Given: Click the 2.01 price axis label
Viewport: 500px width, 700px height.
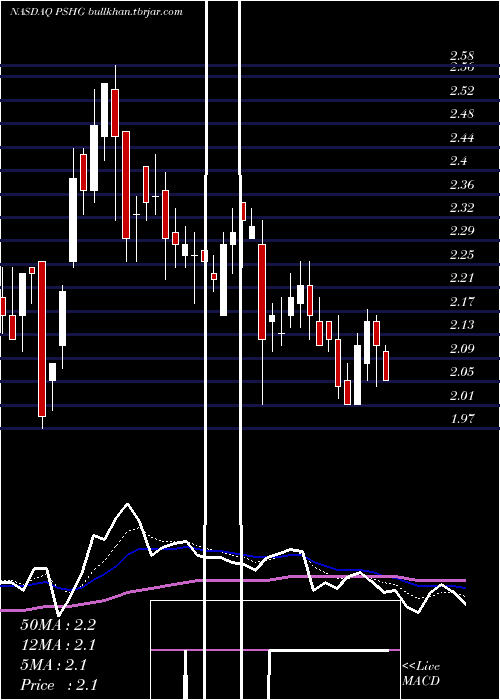Looking at the screenshot, I should pos(462,396).
